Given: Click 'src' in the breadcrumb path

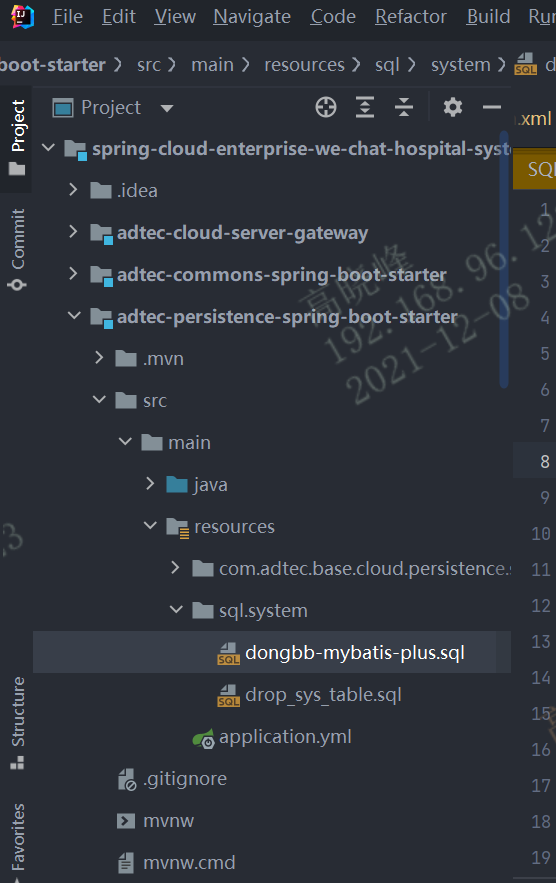Looking at the screenshot, I should click(x=149, y=65).
